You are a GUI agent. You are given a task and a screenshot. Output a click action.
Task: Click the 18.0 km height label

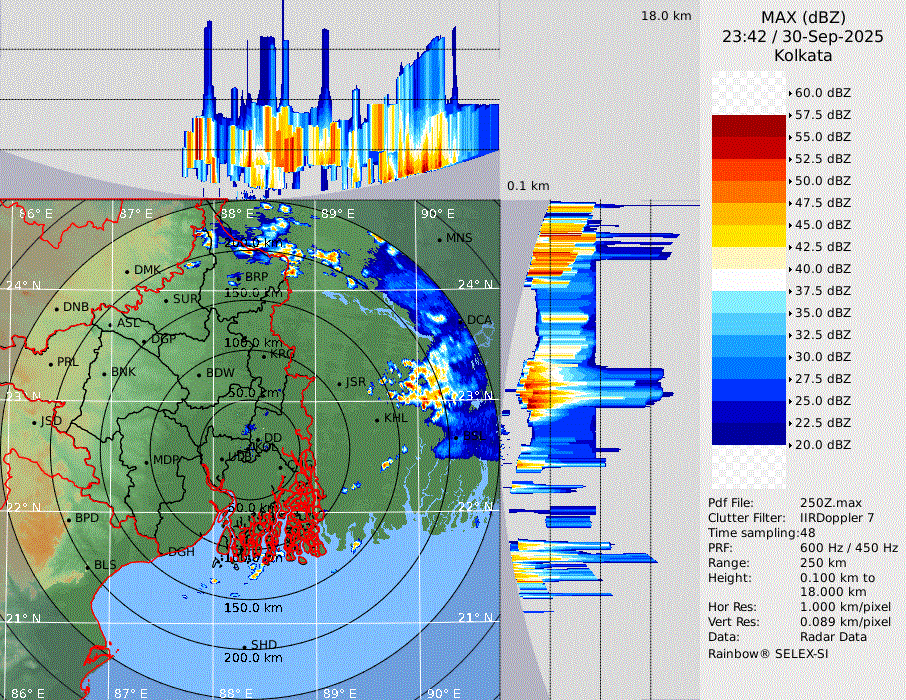[666, 16]
